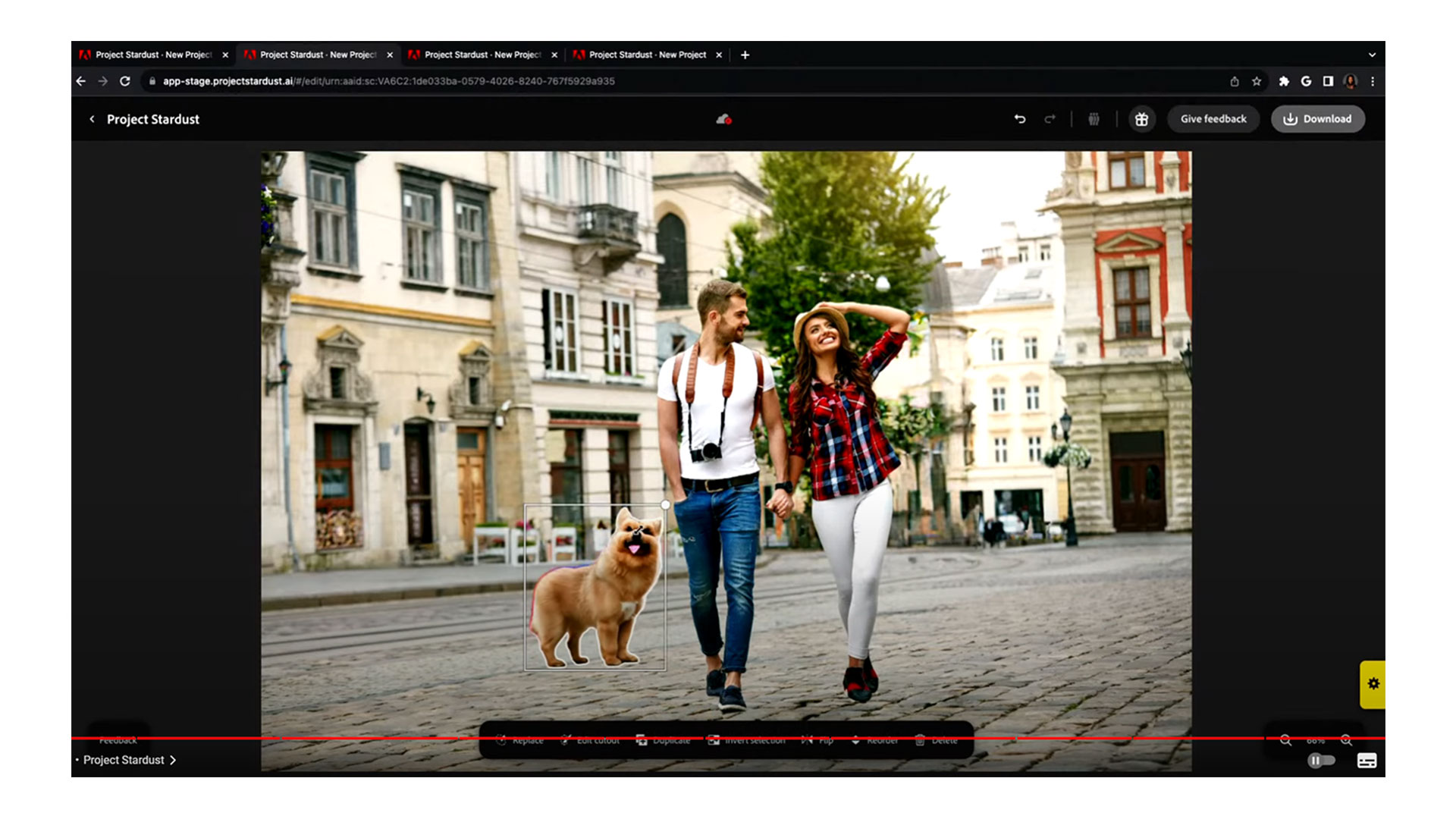
Task: Switch to the second Project Stardust tab
Action: 318,55
